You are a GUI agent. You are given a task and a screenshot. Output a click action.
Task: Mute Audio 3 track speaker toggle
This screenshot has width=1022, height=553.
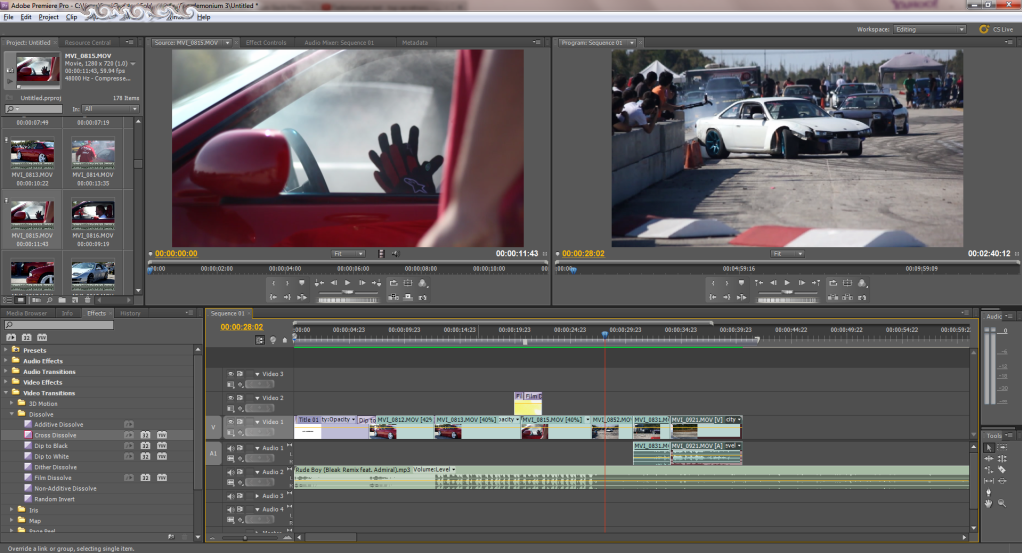[x=231, y=496]
